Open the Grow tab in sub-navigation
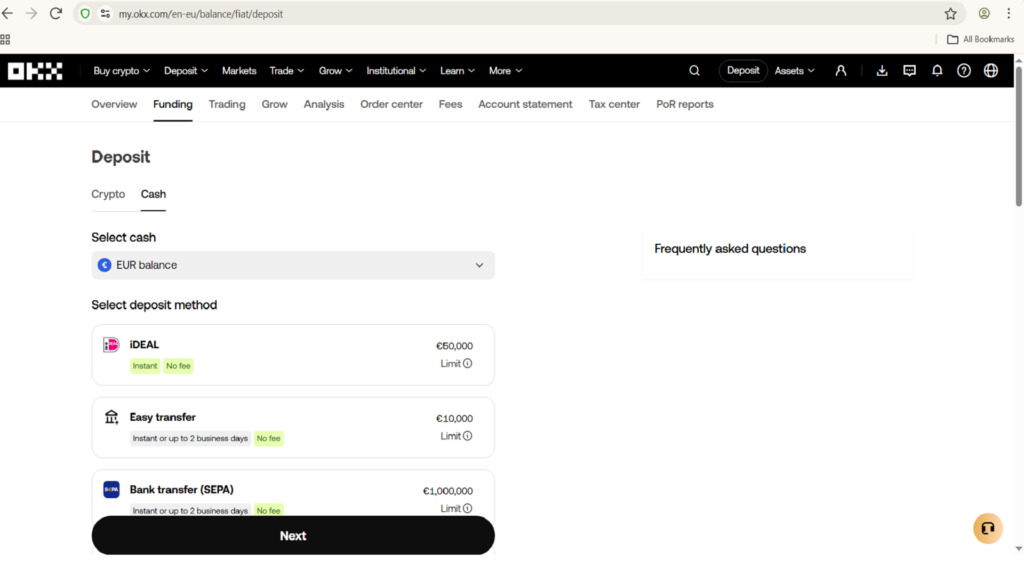This screenshot has width=1024, height=576. tap(274, 104)
